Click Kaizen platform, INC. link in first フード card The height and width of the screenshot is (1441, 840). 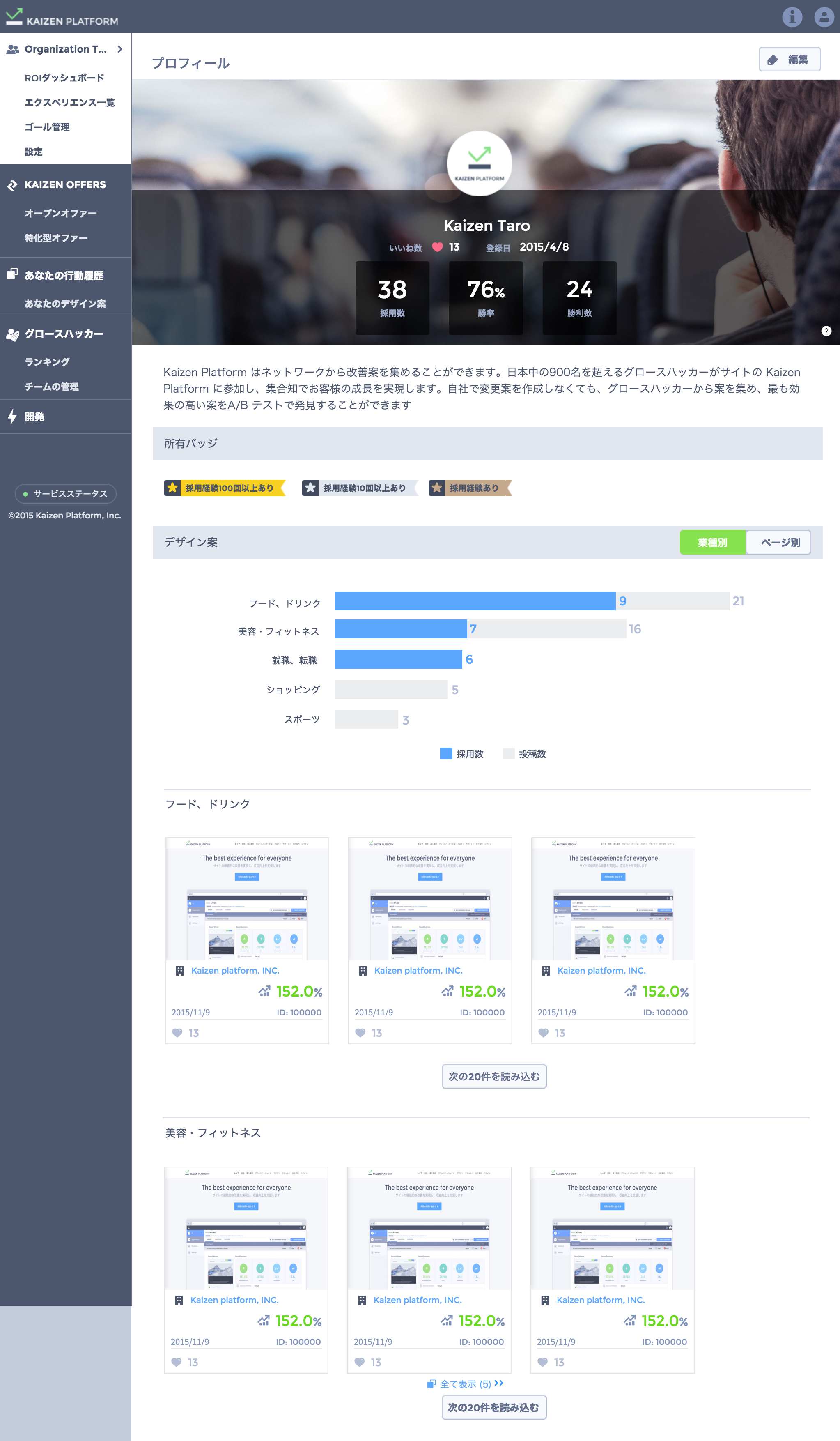[235, 971]
